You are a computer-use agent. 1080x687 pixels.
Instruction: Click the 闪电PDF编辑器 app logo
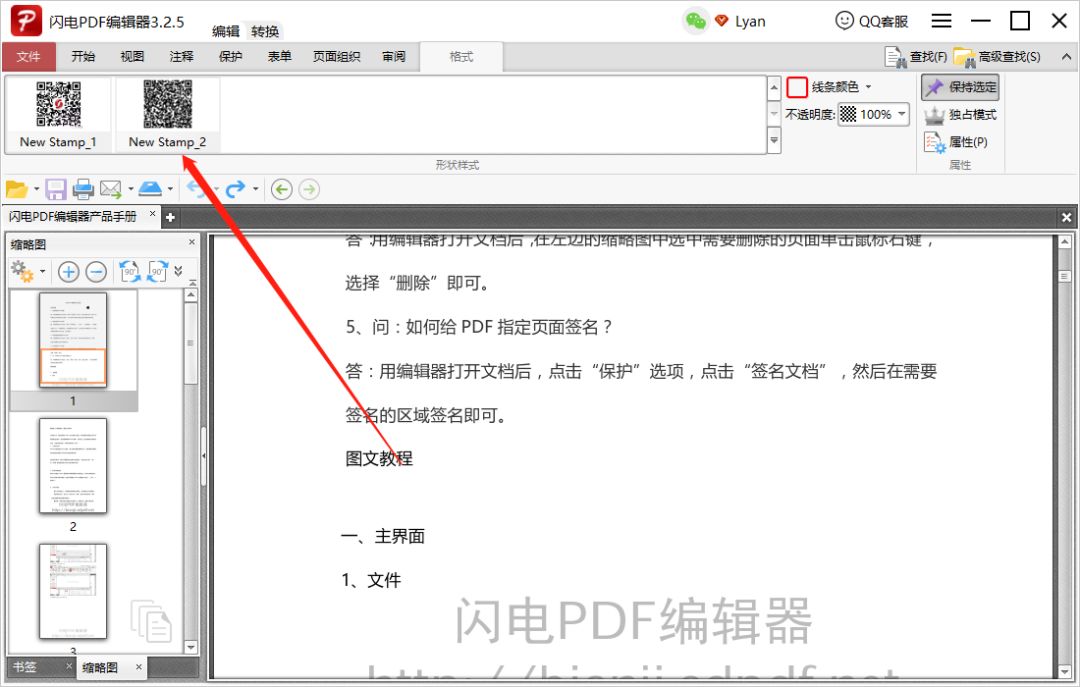click(25, 21)
